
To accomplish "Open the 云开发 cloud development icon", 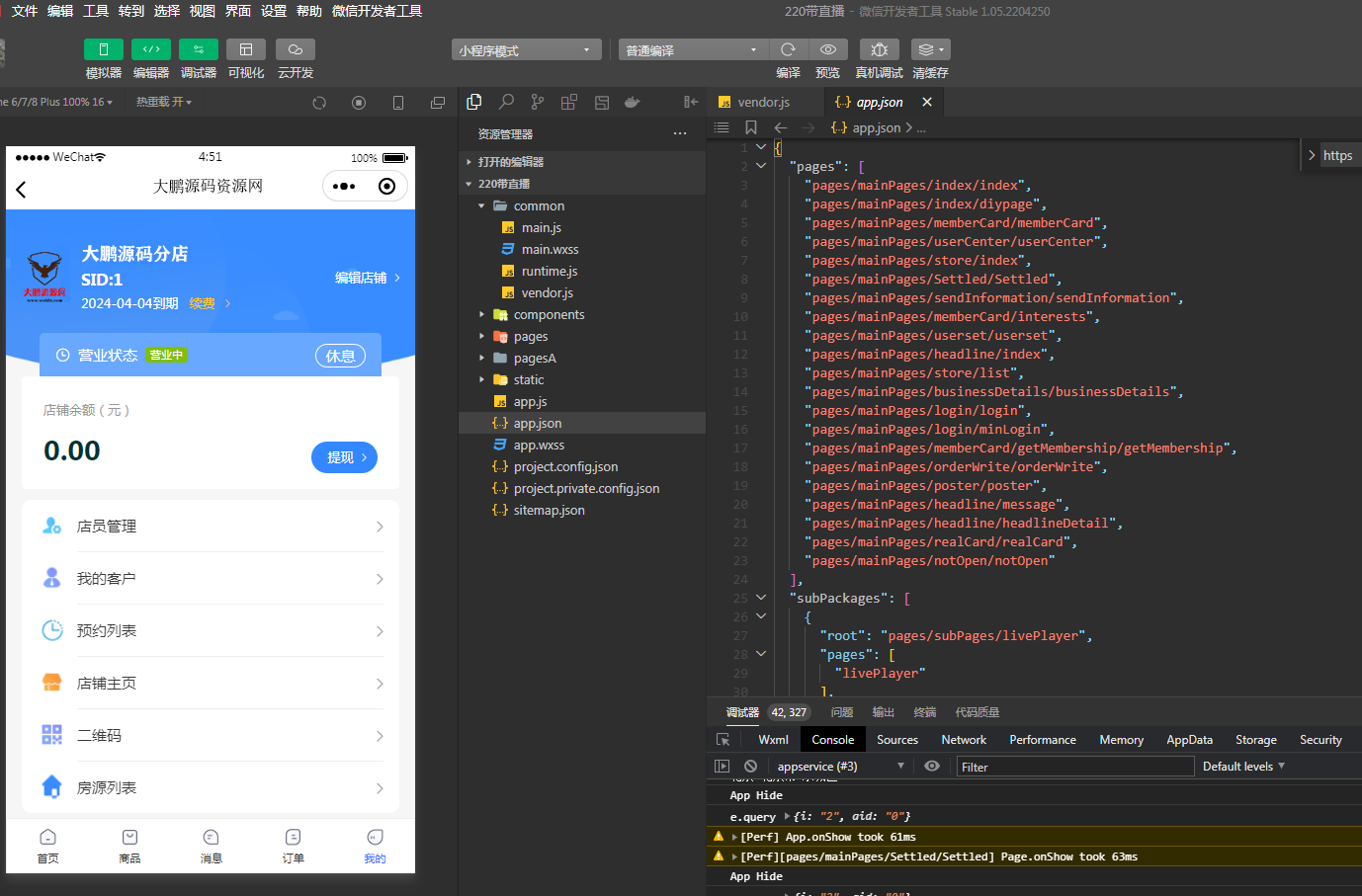I will [x=295, y=49].
